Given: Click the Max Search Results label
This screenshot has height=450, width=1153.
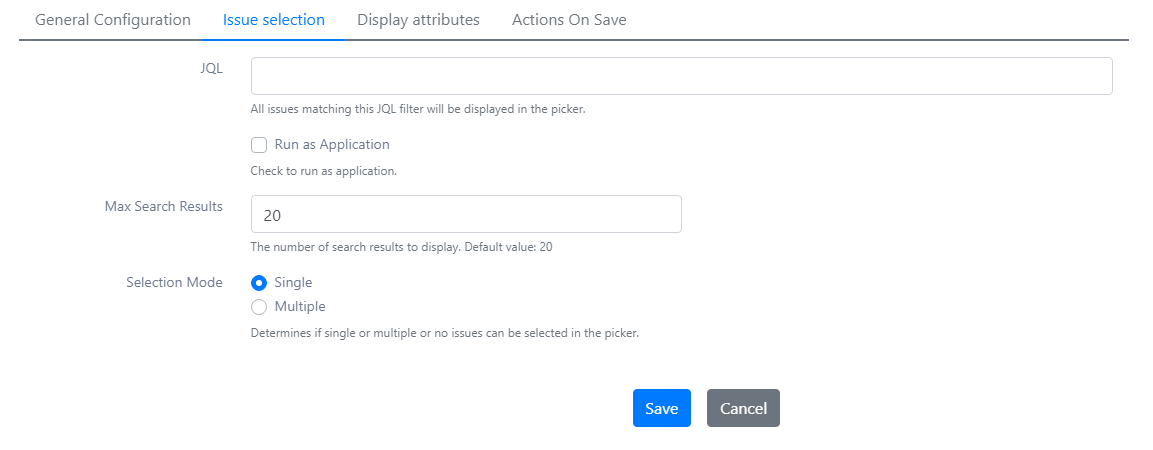Looking at the screenshot, I should click(x=163, y=206).
